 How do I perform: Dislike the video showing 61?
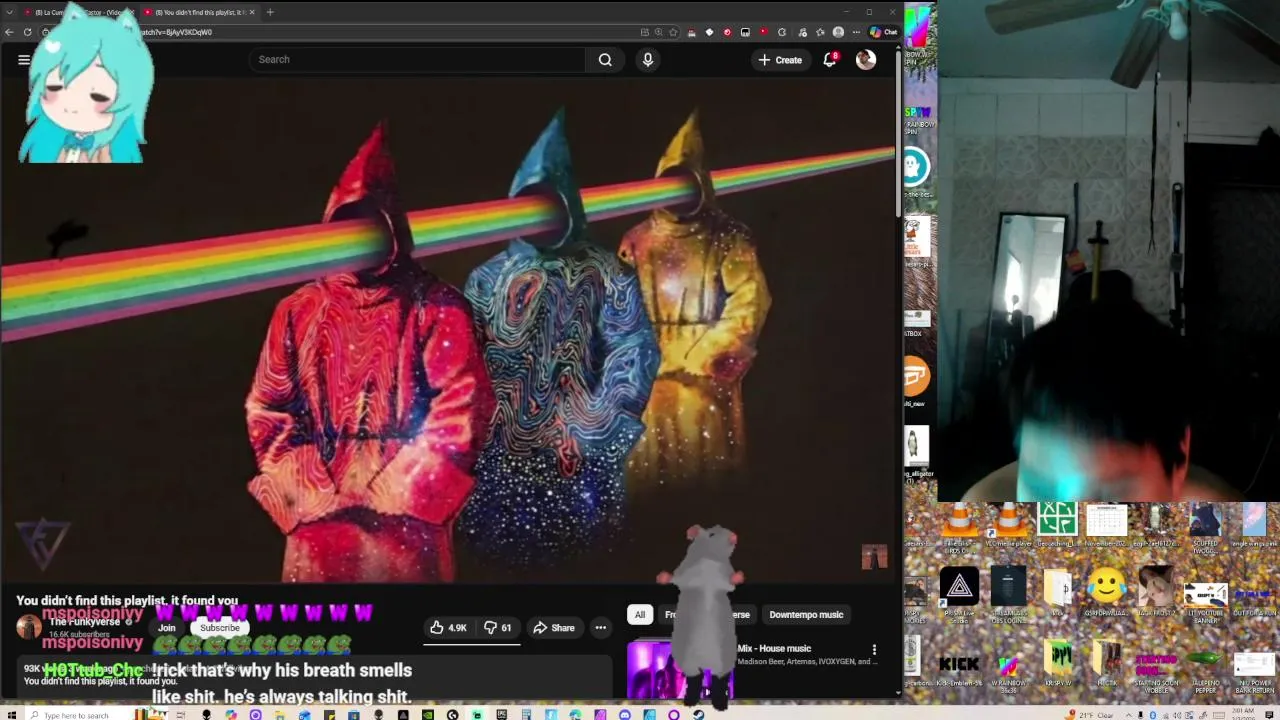[x=498, y=628]
